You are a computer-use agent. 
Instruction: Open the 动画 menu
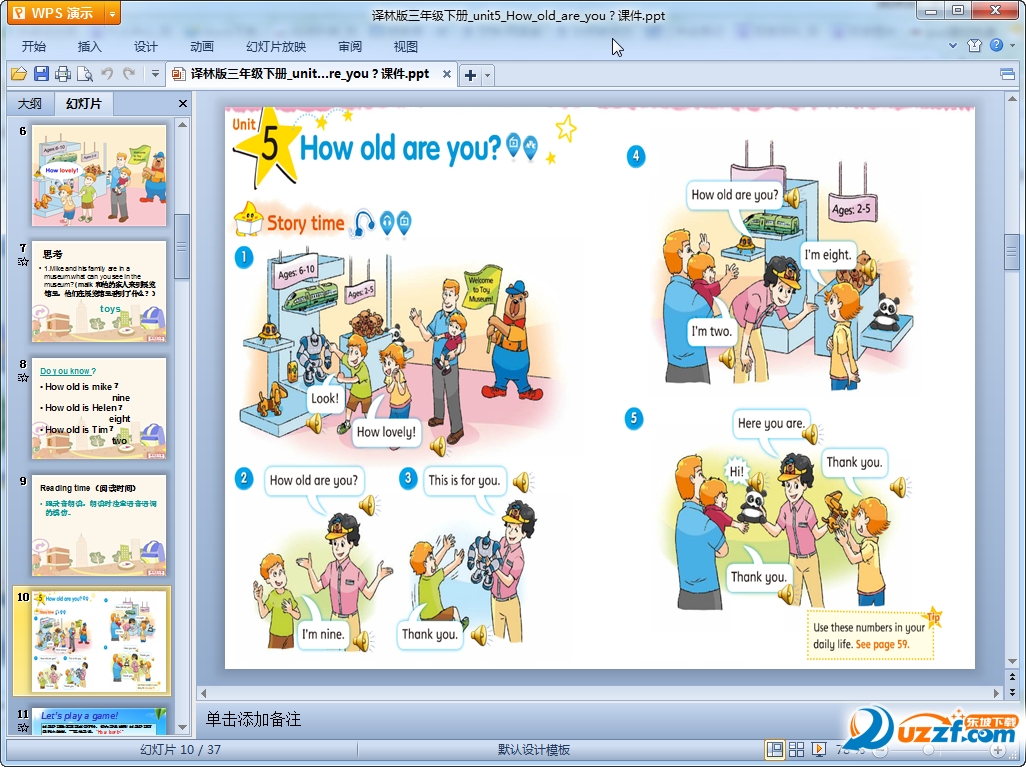pyautogui.click(x=202, y=46)
